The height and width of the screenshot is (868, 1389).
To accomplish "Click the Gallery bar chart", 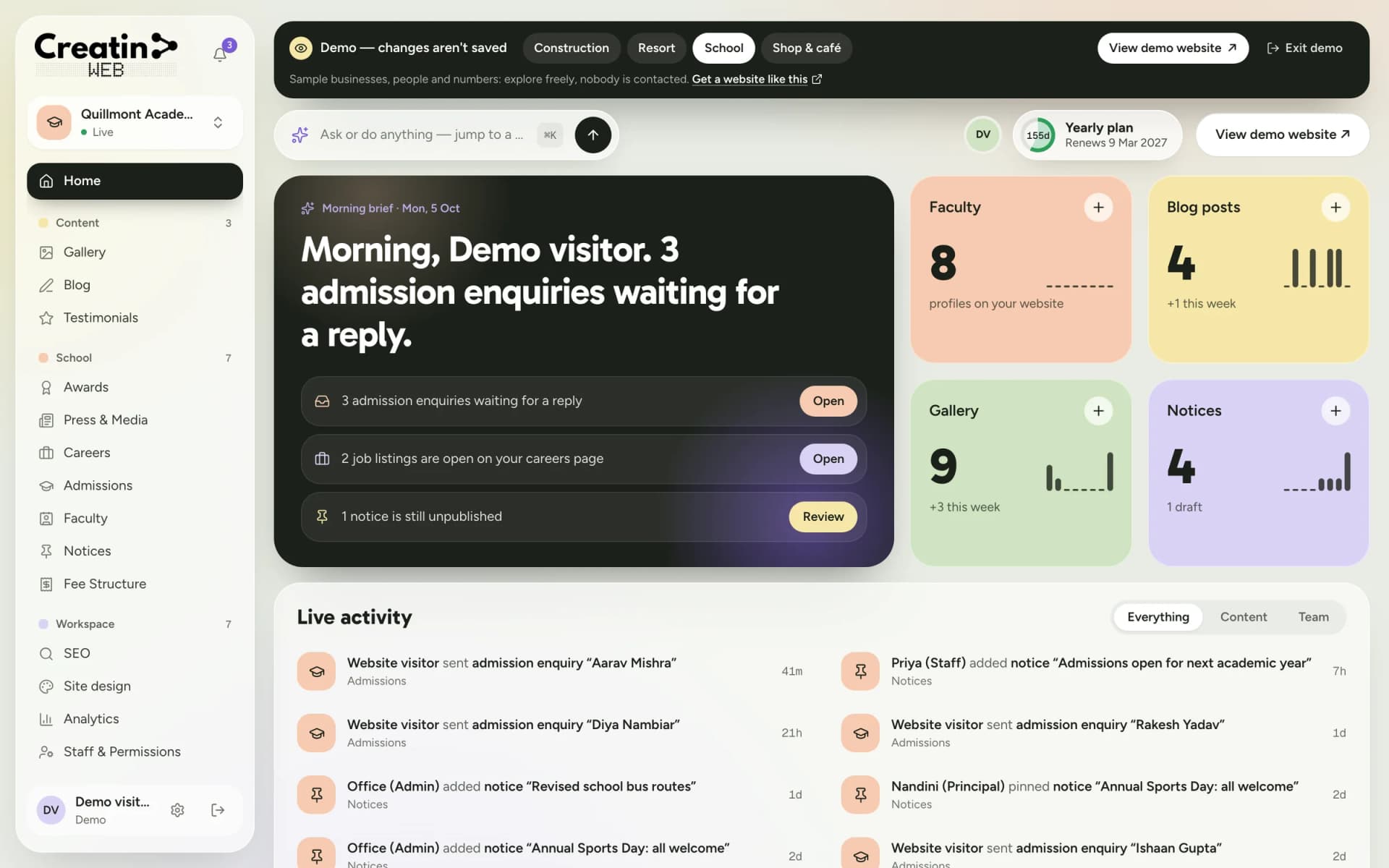I will [x=1079, y=472].
